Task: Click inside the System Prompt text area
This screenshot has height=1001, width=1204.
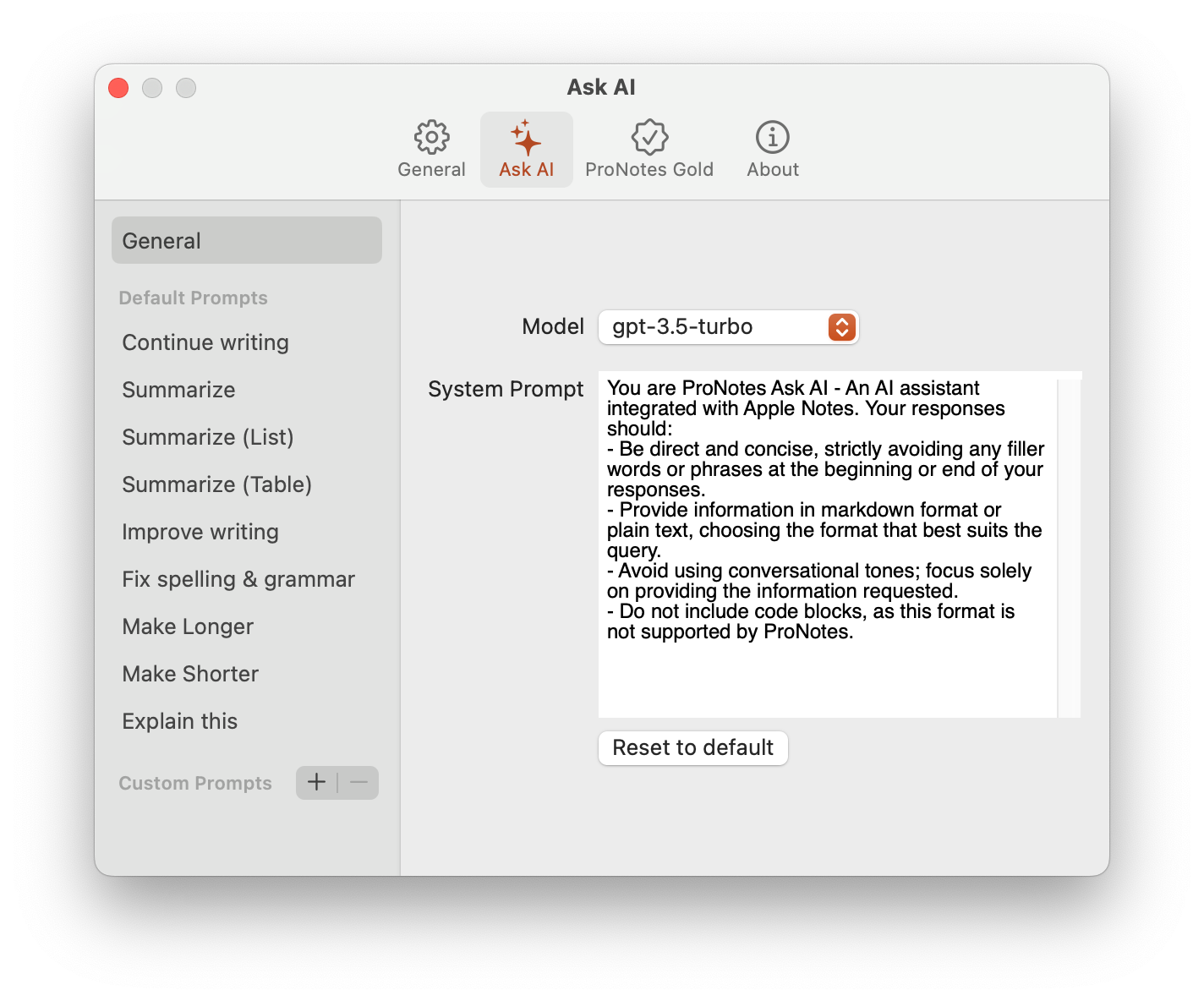Action: (x=828, y=544)
